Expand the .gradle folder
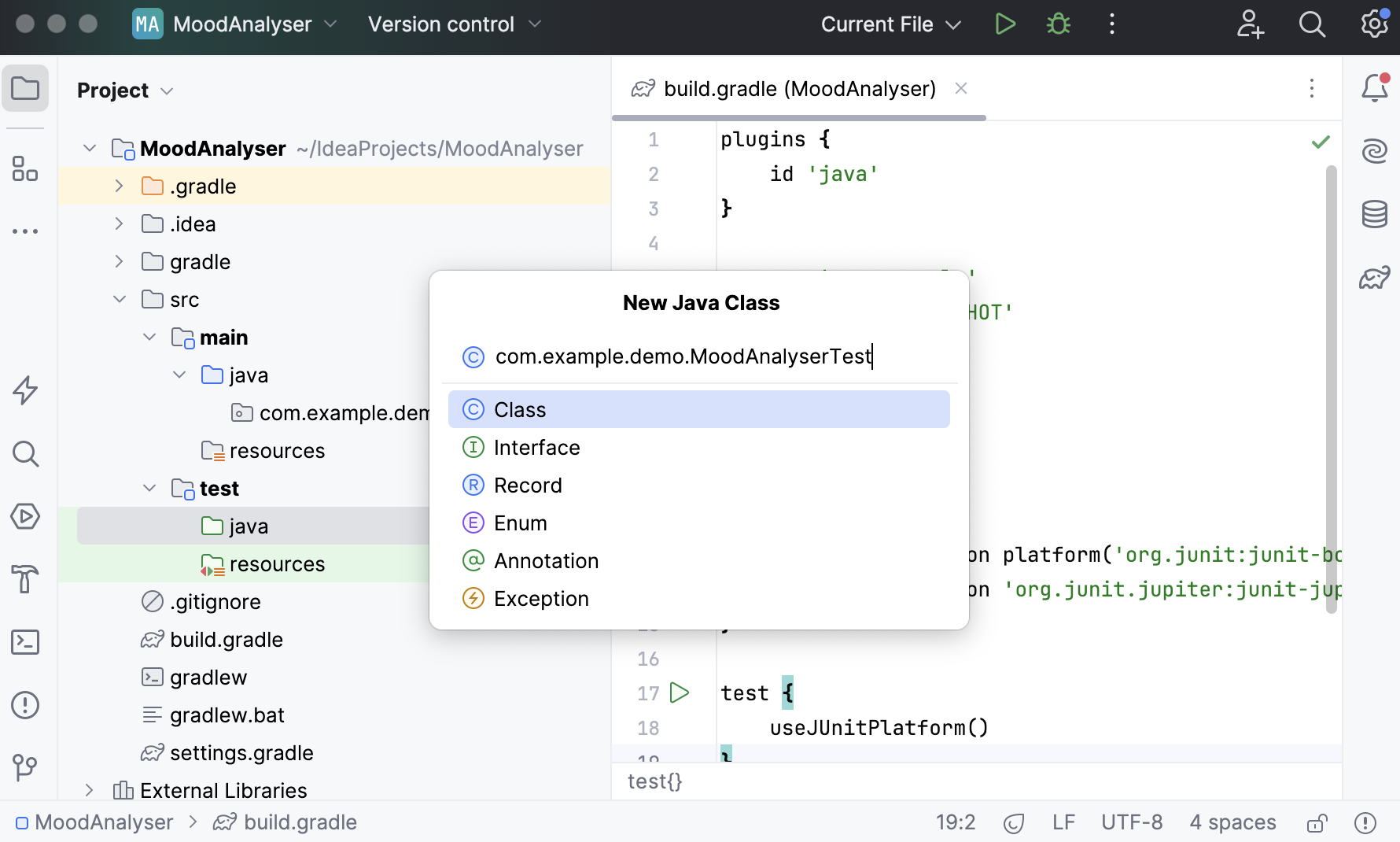Screen dimensions: 1400x842 coord(119,186)
